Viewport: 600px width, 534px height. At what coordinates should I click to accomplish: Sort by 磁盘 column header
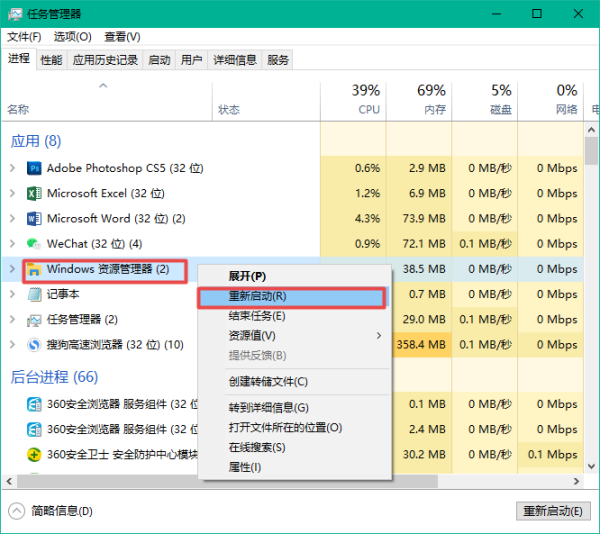(485, 101)
